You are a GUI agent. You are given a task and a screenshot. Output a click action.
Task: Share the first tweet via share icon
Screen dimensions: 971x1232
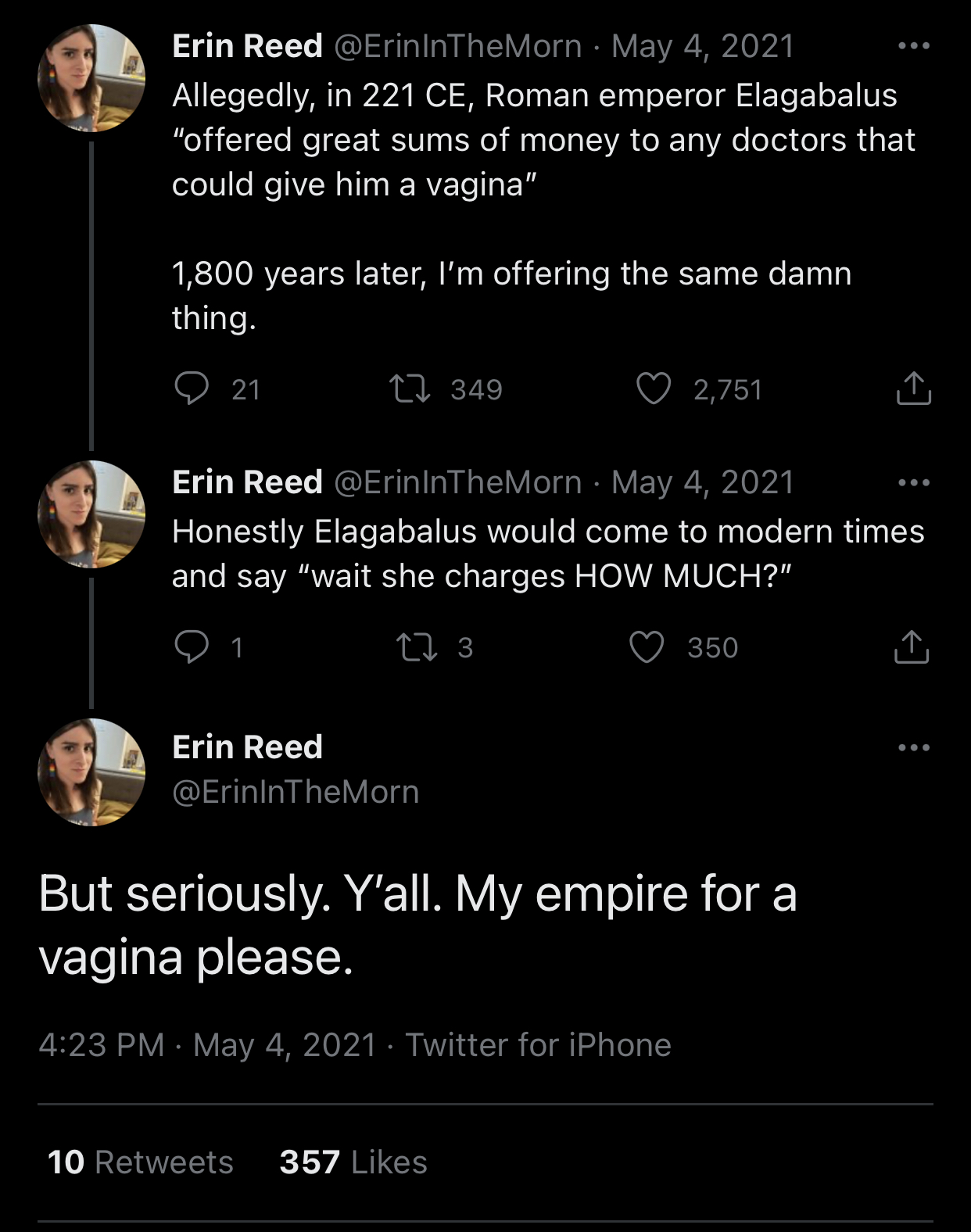tap(912, 389)
